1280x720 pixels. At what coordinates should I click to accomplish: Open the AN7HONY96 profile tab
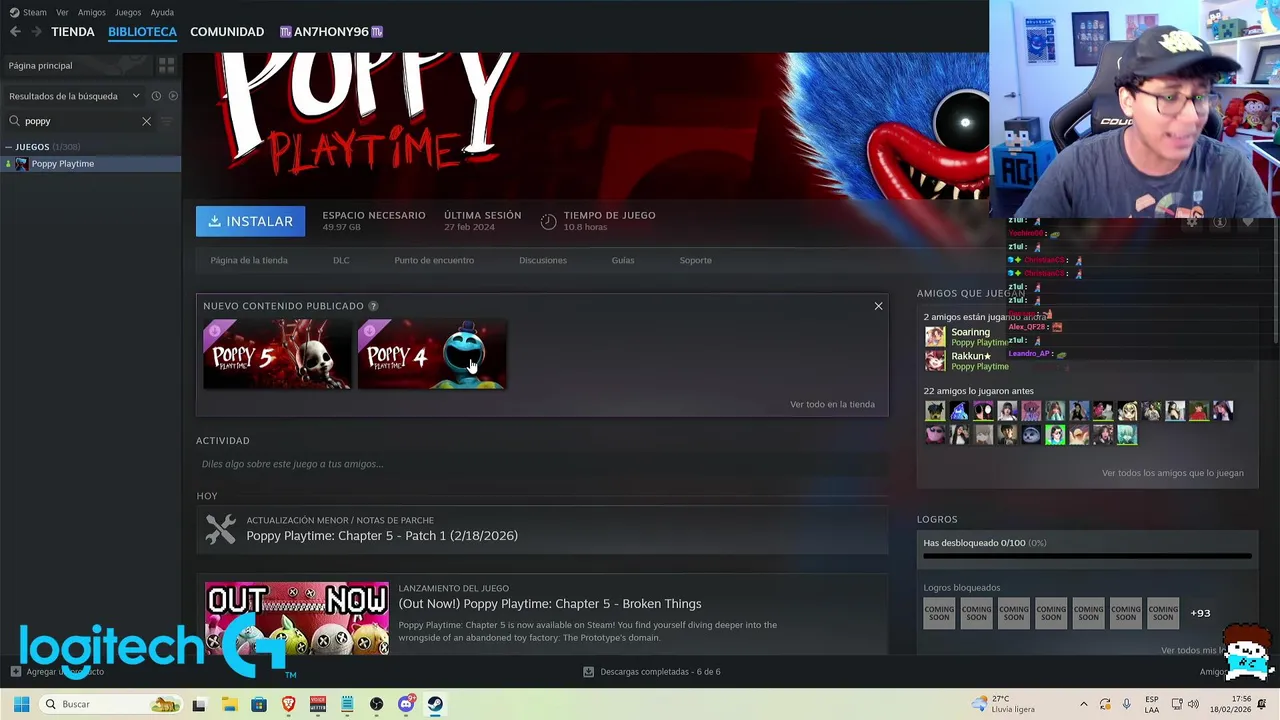pyautogui.click(x=331, y=32)
